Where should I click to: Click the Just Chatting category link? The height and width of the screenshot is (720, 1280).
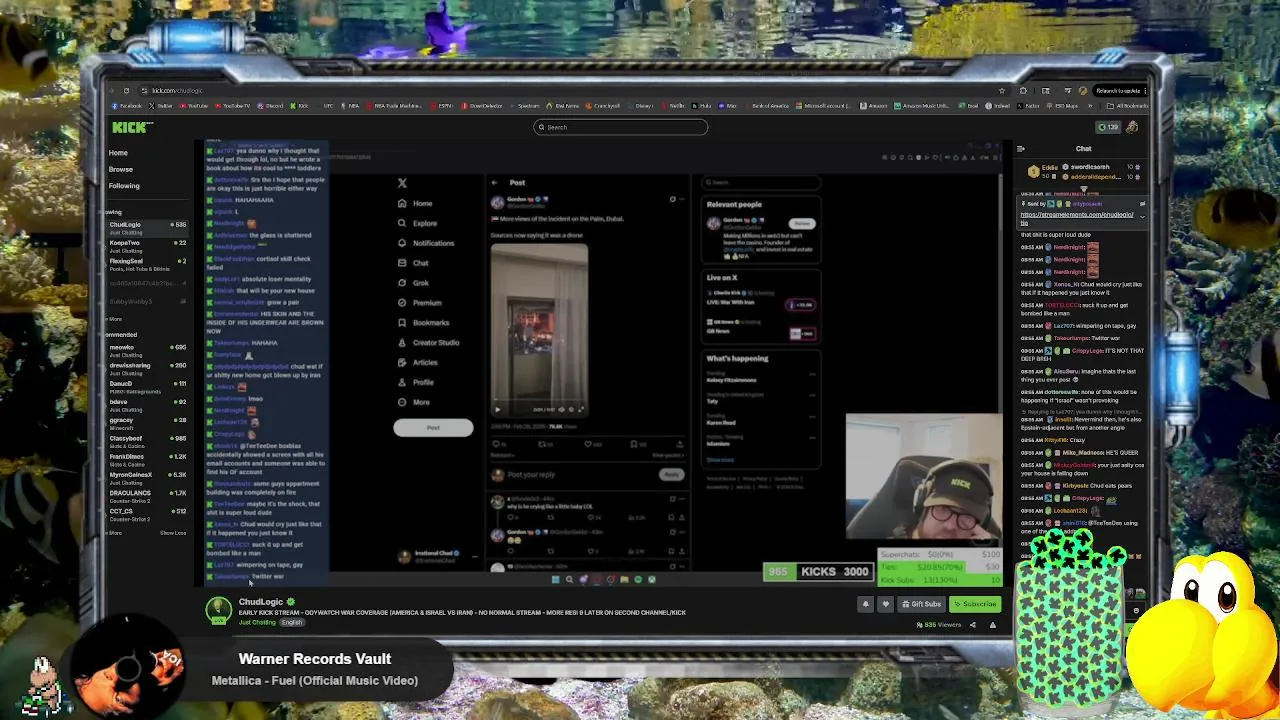click(257, 622)
